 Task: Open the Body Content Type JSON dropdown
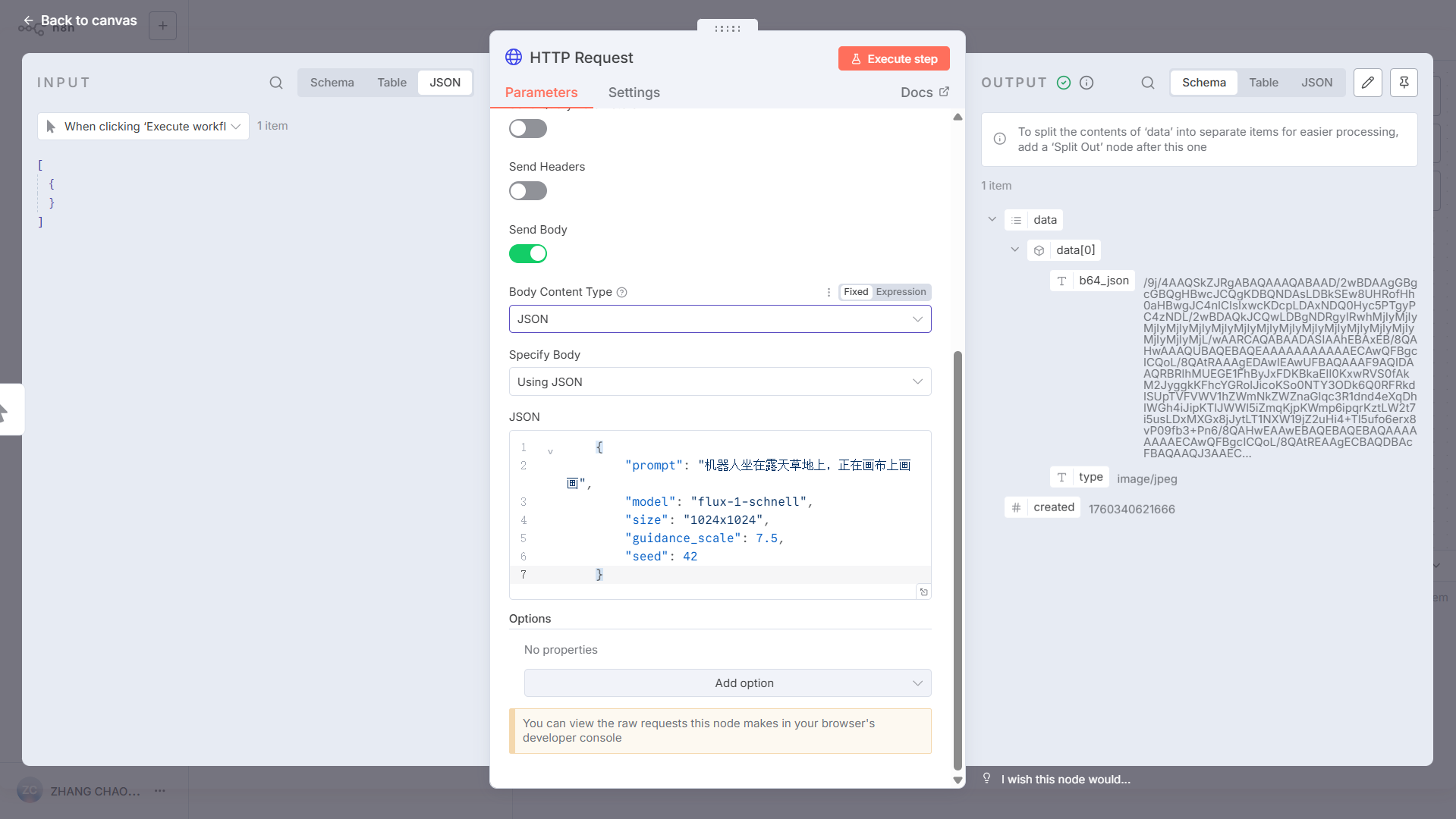click(x=719, y=319)
